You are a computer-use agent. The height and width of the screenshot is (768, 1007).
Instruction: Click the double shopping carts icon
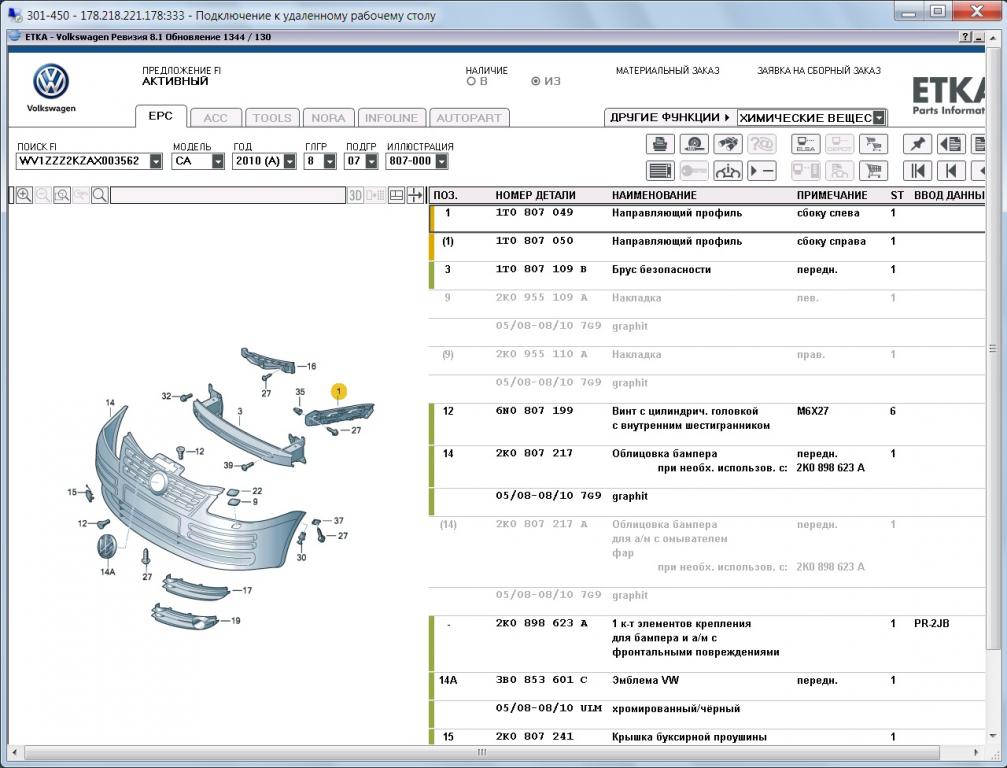[x=873, y=144]
